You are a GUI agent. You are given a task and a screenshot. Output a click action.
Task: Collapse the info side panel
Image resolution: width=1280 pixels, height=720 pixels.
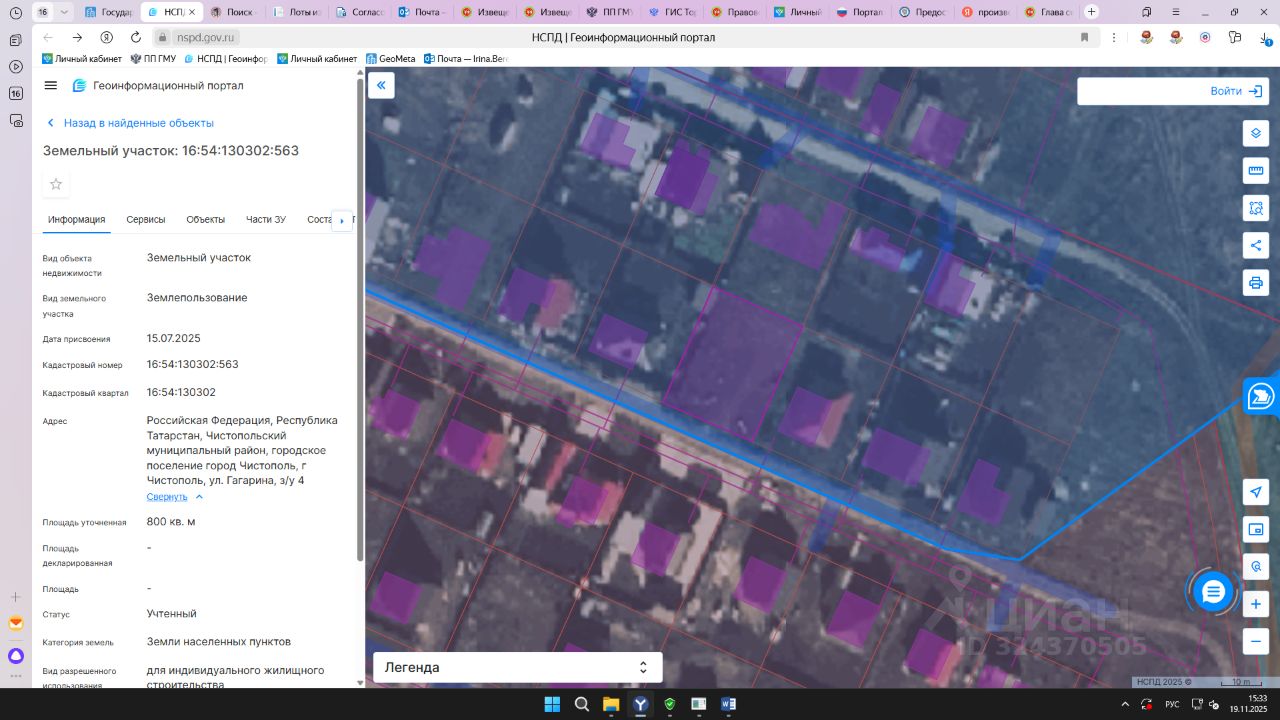381,85
